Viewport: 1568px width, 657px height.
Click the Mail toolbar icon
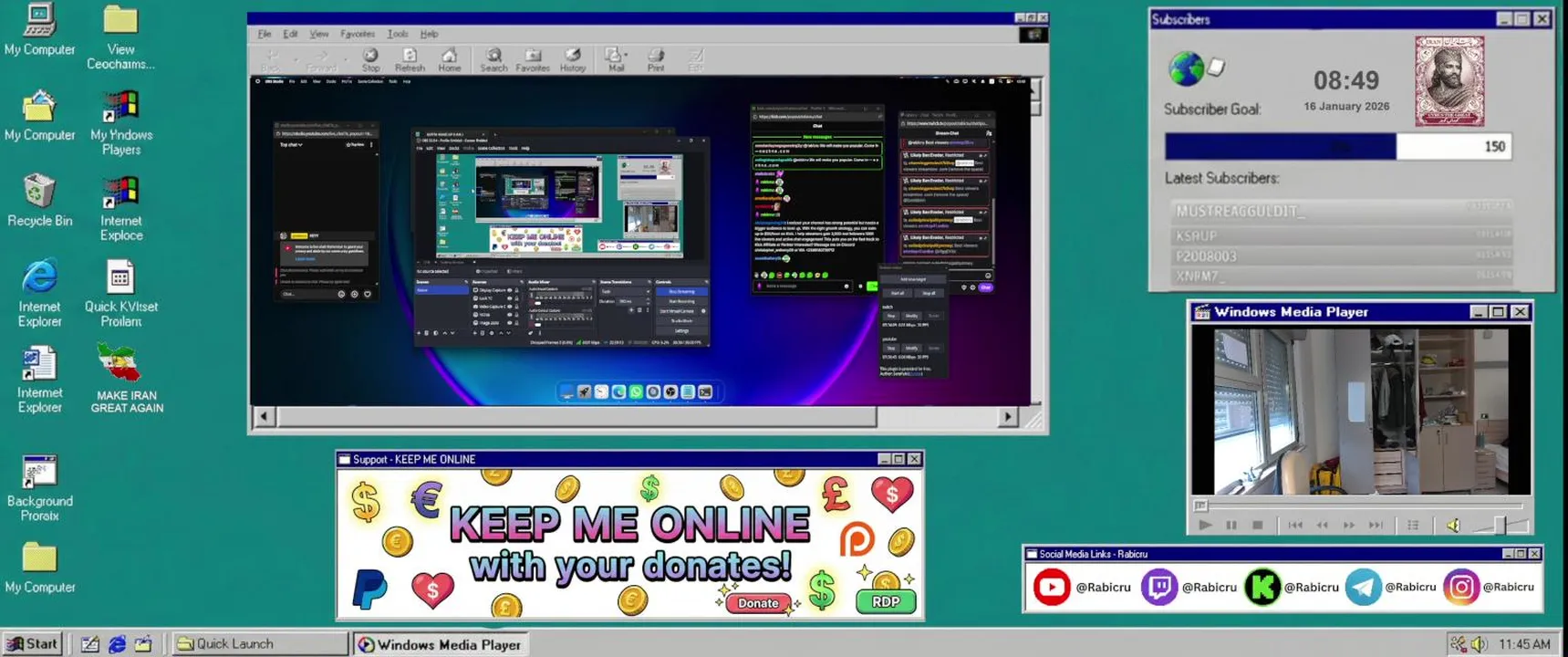pos(615,60)
